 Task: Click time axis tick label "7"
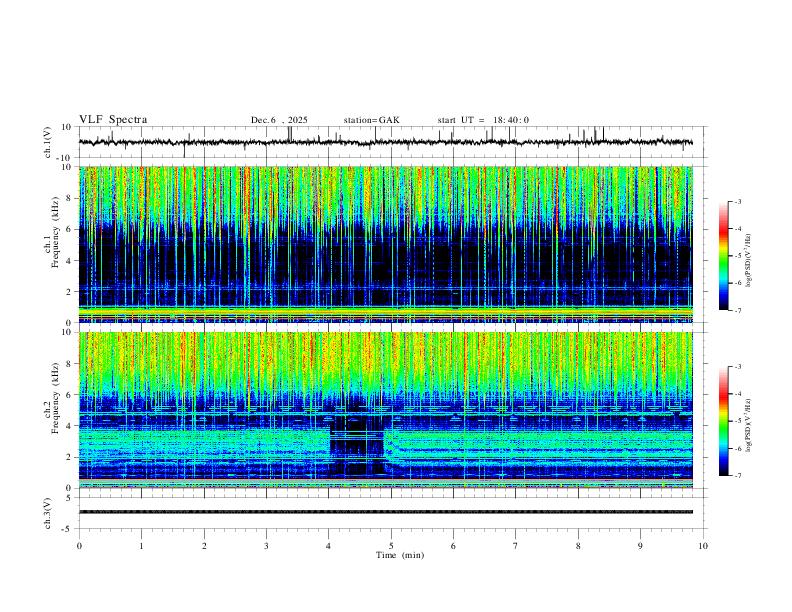point(516,546)
